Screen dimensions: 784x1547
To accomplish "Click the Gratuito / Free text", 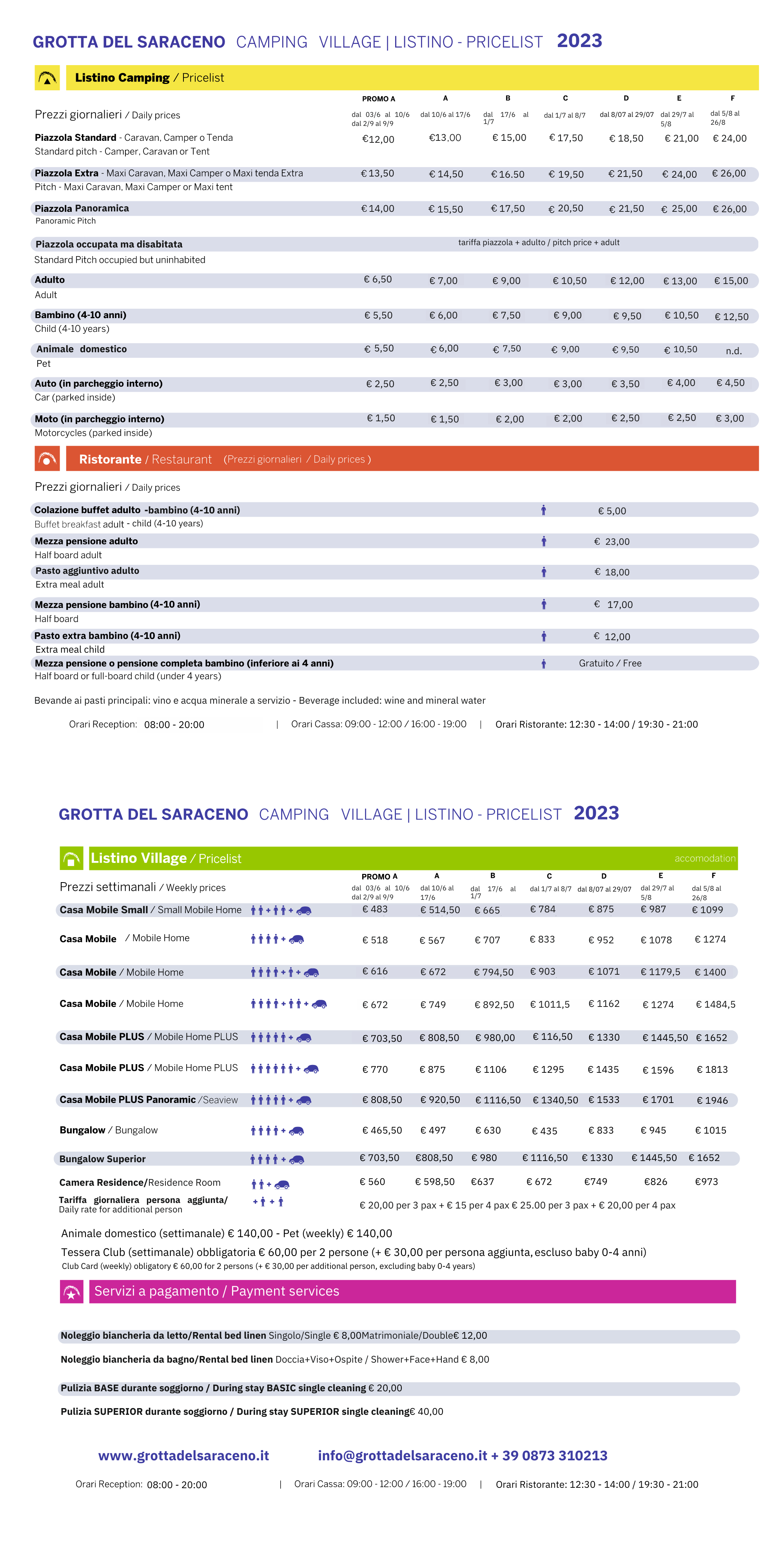I will click(x=610, y=663).
